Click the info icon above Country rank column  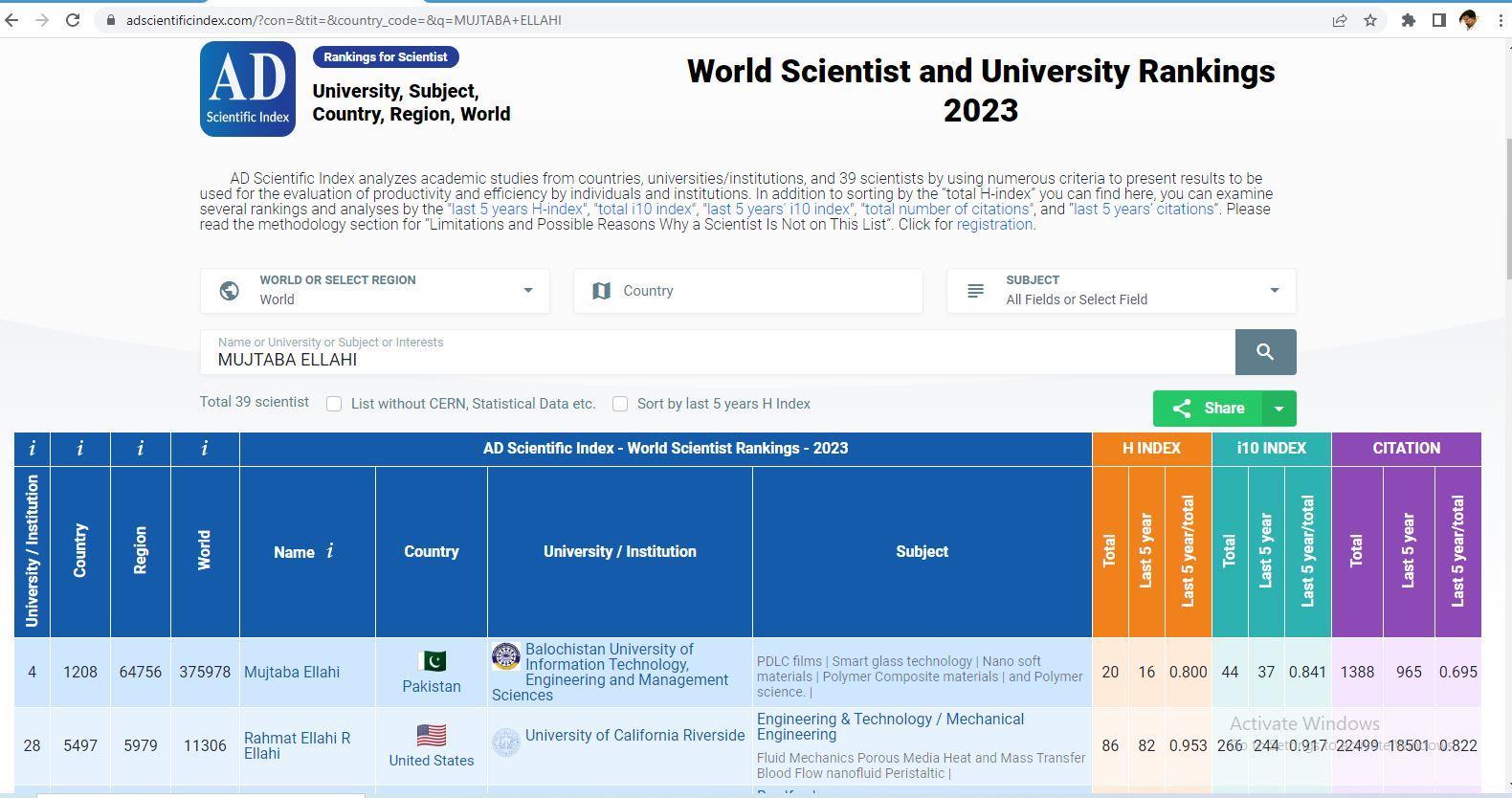(x=80, y=448)
